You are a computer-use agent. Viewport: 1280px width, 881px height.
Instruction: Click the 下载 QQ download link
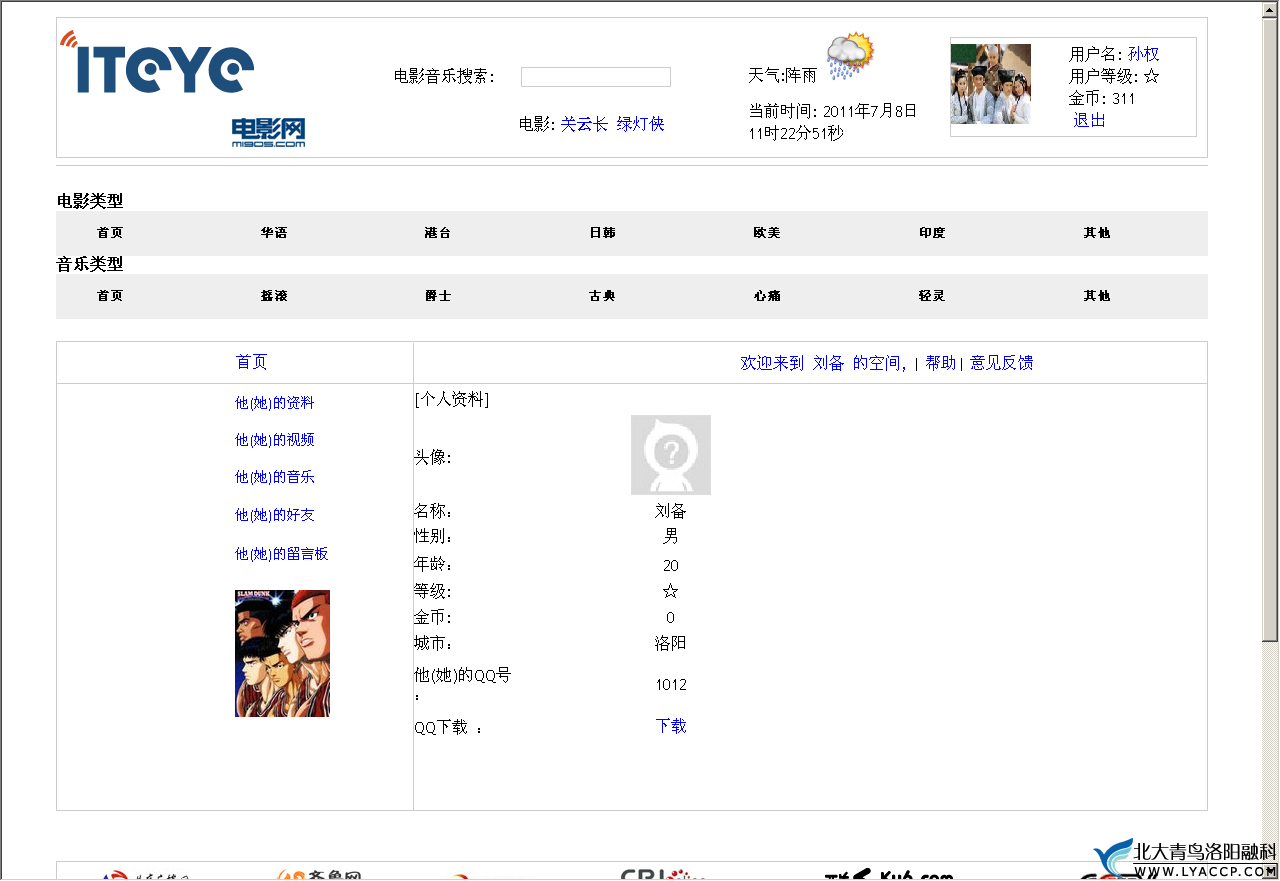point(671,726)
